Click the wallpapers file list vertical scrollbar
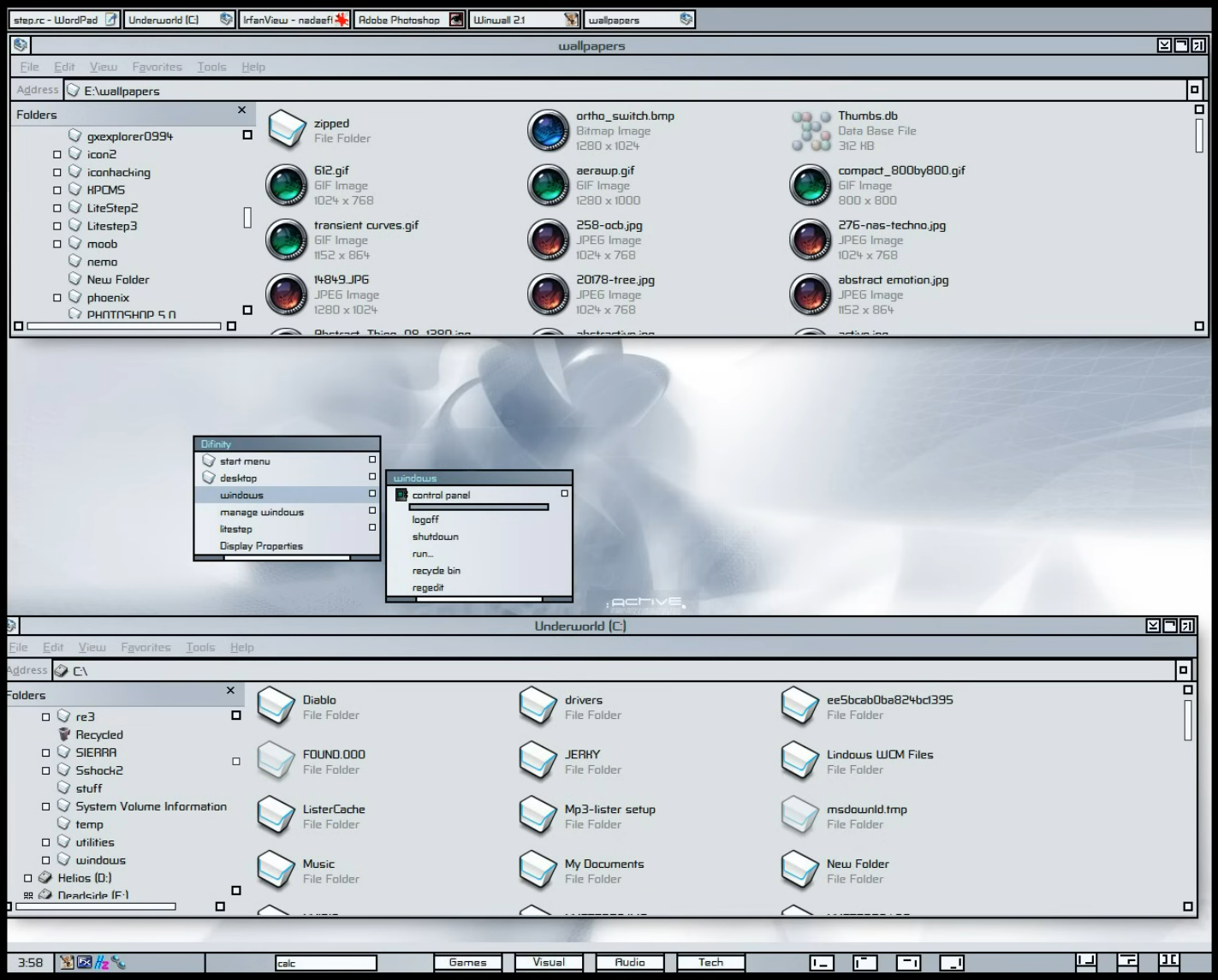 point(1199,134)
